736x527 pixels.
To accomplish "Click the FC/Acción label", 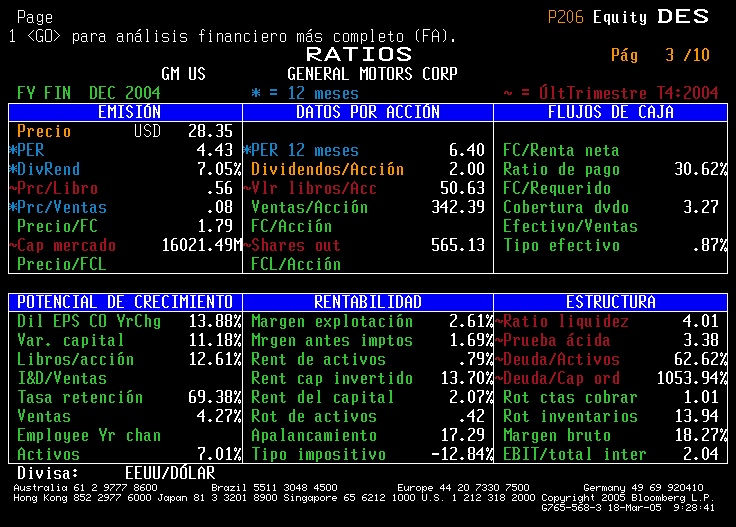I will point(291,226).
